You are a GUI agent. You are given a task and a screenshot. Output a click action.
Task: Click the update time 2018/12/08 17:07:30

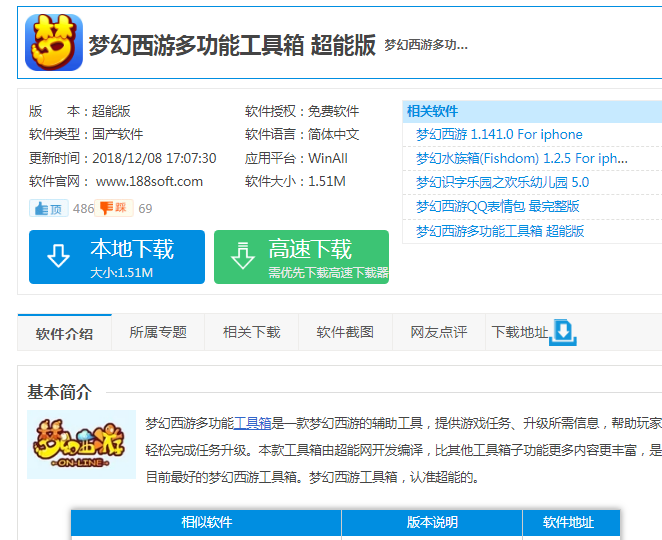(154, 158)
